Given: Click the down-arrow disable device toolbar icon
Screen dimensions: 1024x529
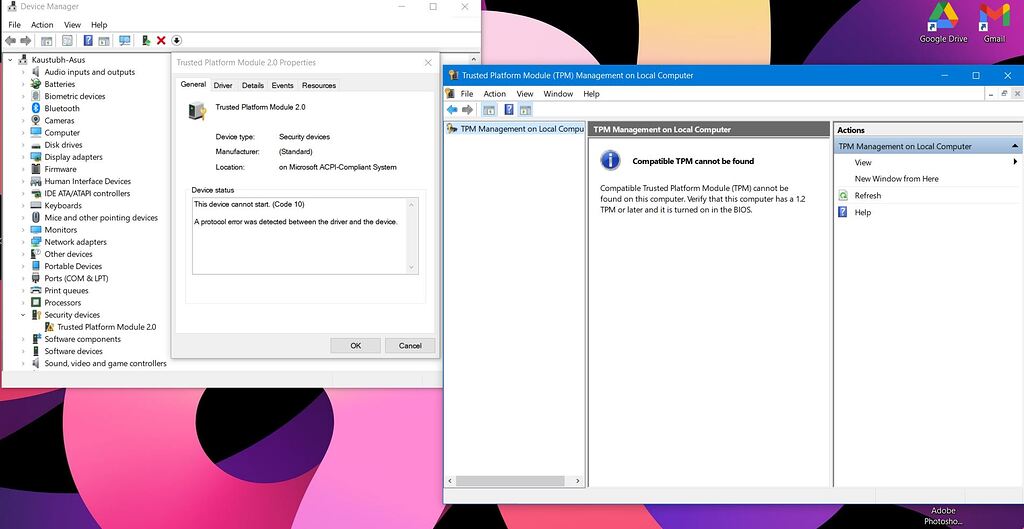Looking at the screenshot, I should pos(177,41).
